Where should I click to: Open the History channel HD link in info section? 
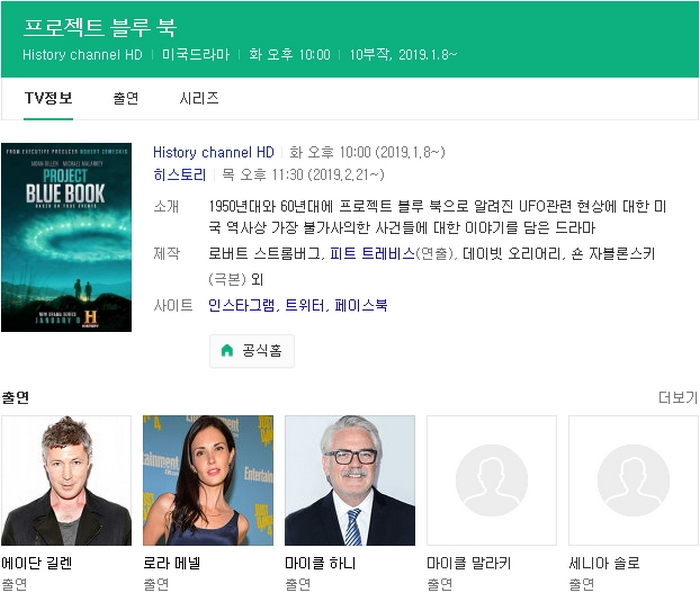tap(213, 152)
